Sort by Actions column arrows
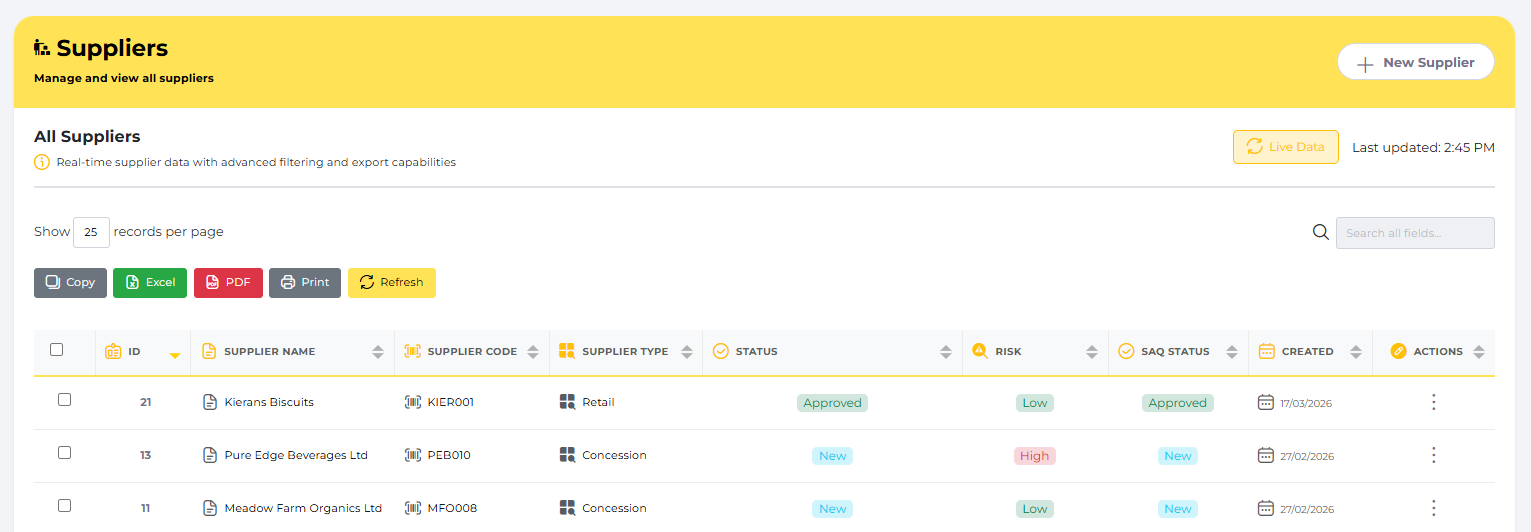1531x532 pixels. coord(1479,352)
